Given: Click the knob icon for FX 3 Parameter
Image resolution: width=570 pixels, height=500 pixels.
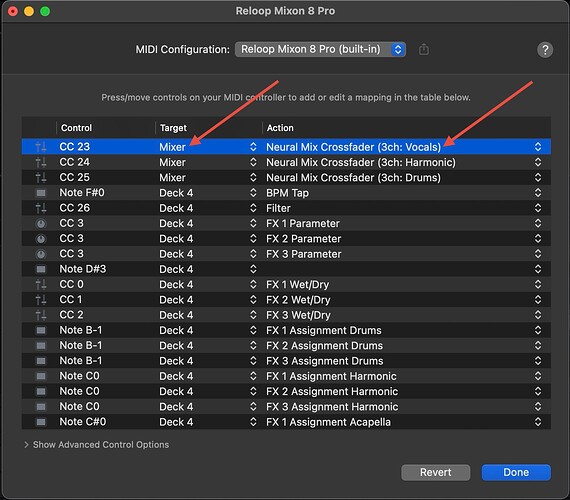Looking at the screenshot, I should click(41, 254).
